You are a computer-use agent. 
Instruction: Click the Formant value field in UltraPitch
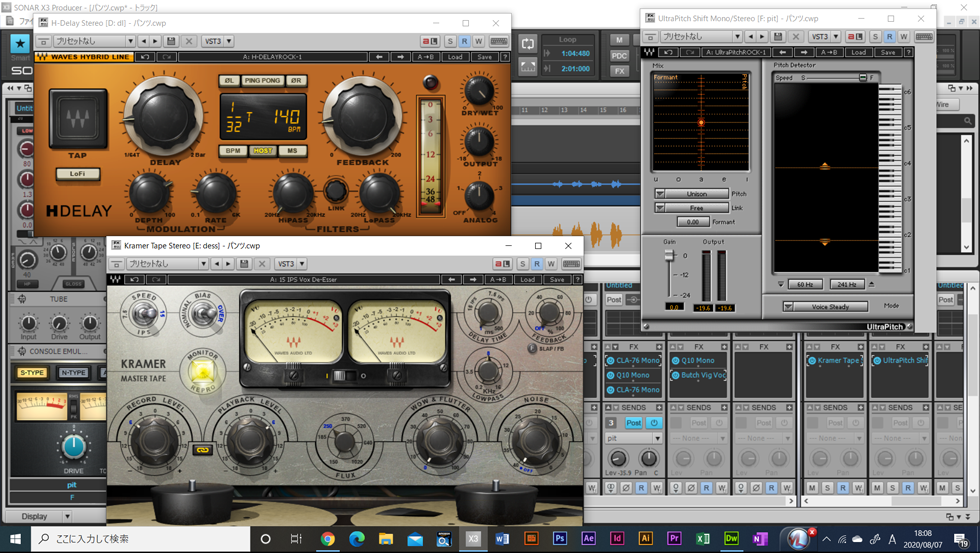pyautogui.click(x=692, y=222)
